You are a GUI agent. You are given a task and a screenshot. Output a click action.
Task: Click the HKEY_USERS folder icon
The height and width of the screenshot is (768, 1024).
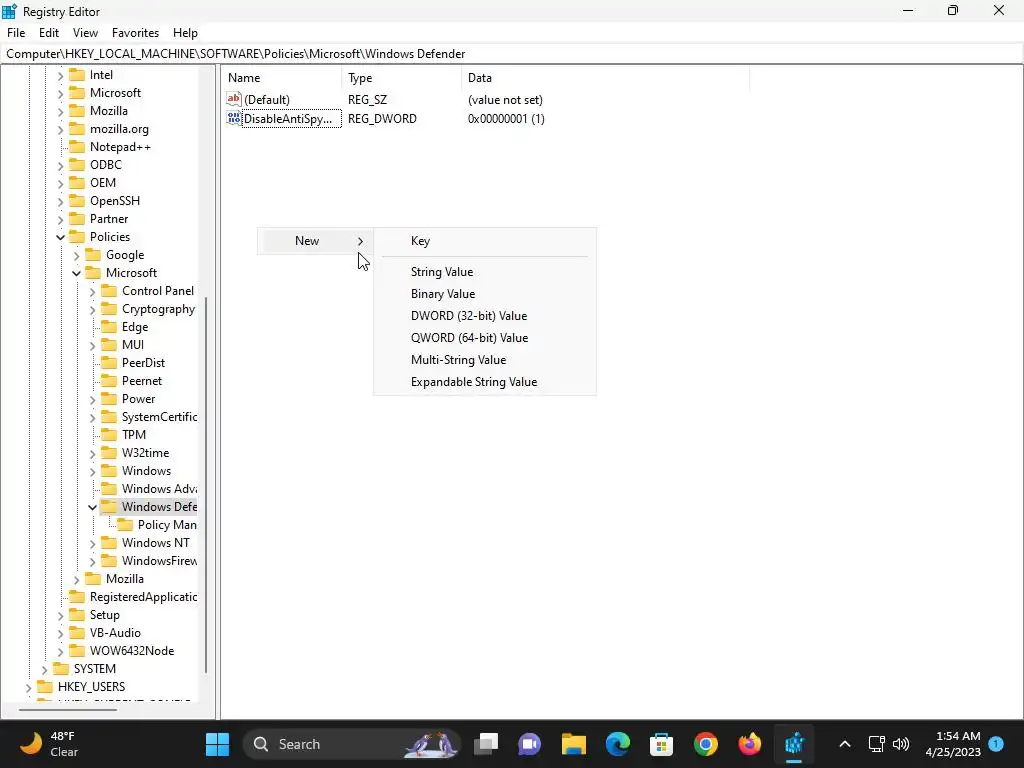45,686
